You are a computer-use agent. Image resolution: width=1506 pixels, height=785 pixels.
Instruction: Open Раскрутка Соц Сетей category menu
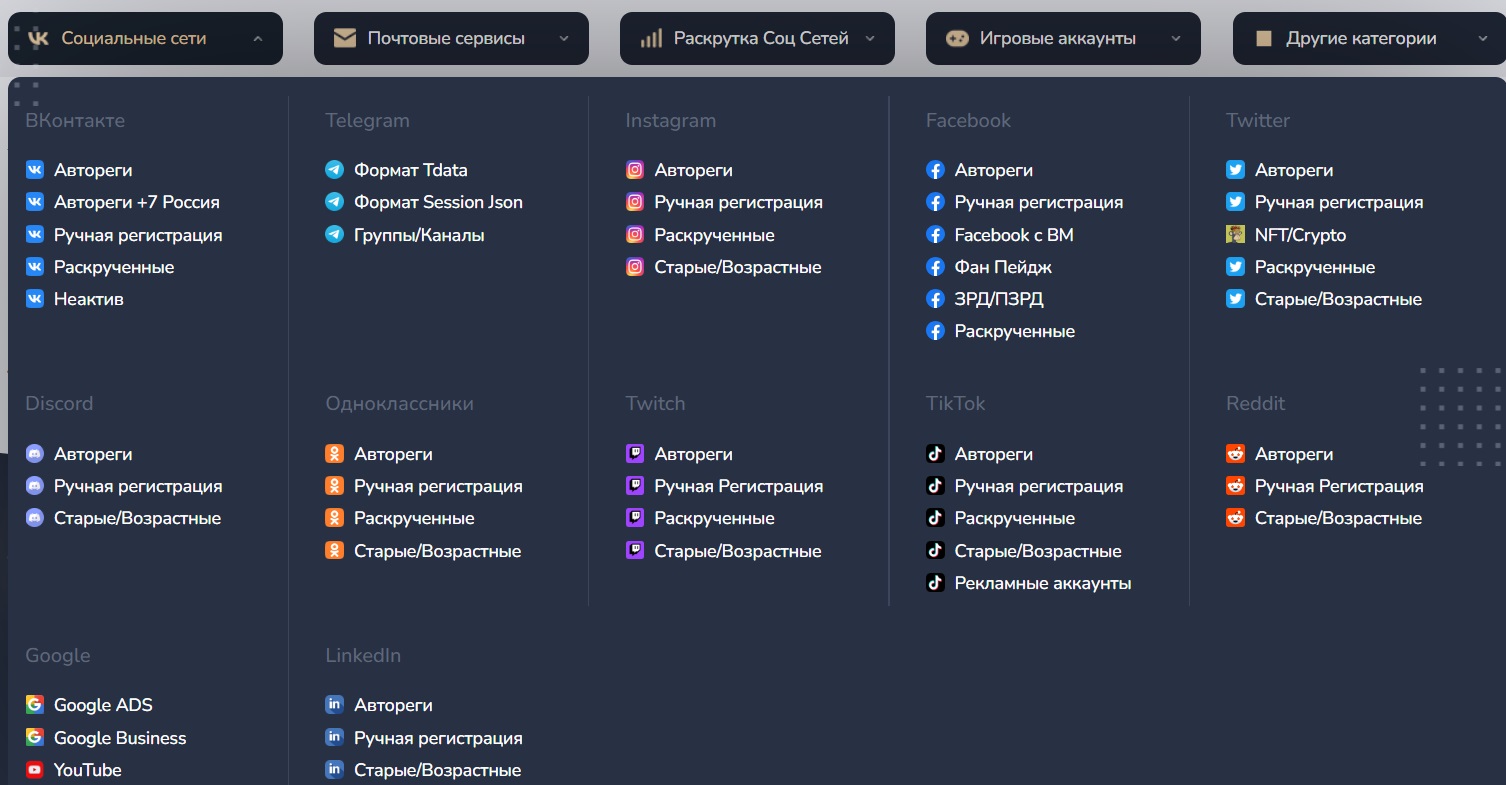pyautogui.click(x=757, y=38)
